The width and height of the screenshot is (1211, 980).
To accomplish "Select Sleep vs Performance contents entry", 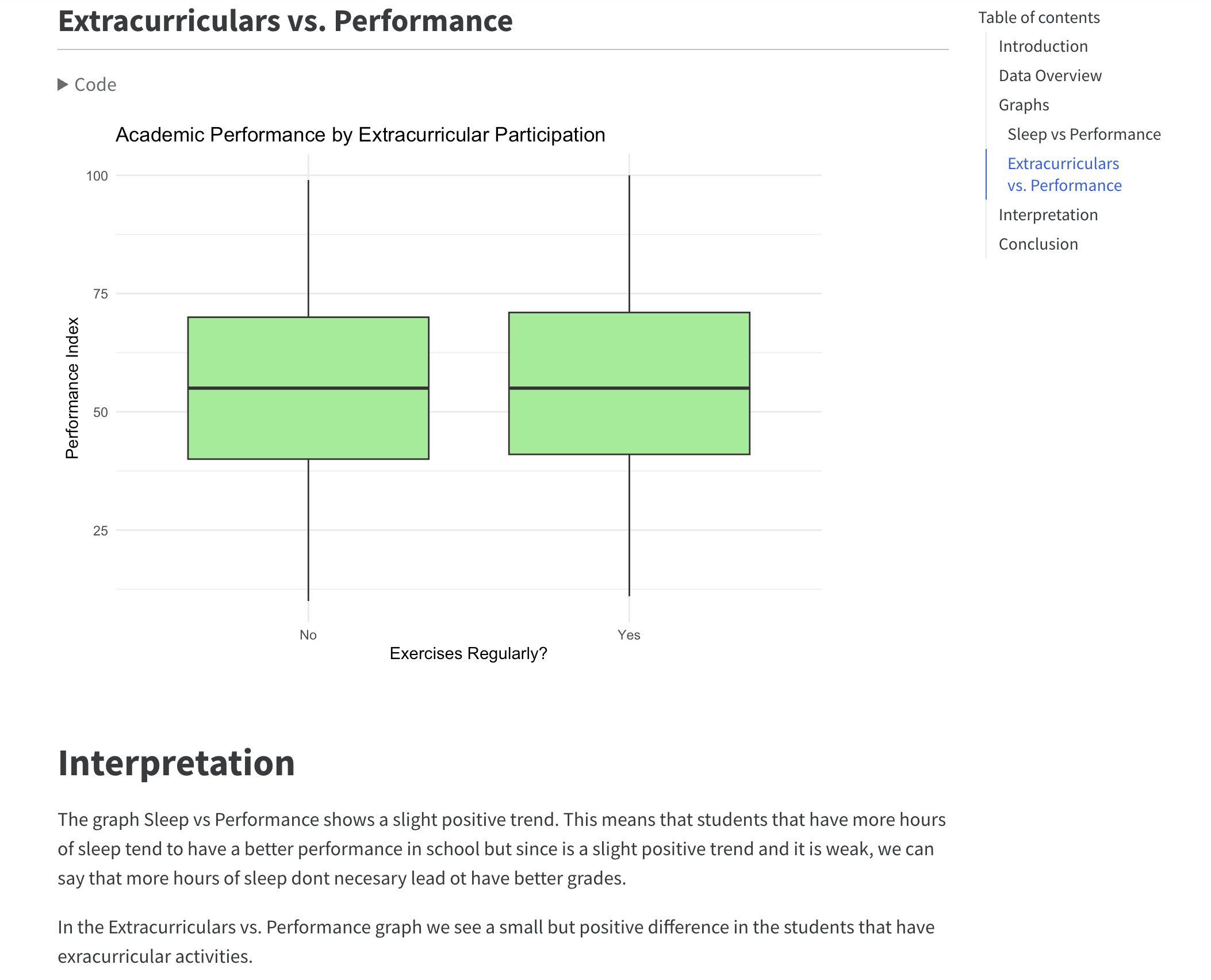I will point(1083,135).
